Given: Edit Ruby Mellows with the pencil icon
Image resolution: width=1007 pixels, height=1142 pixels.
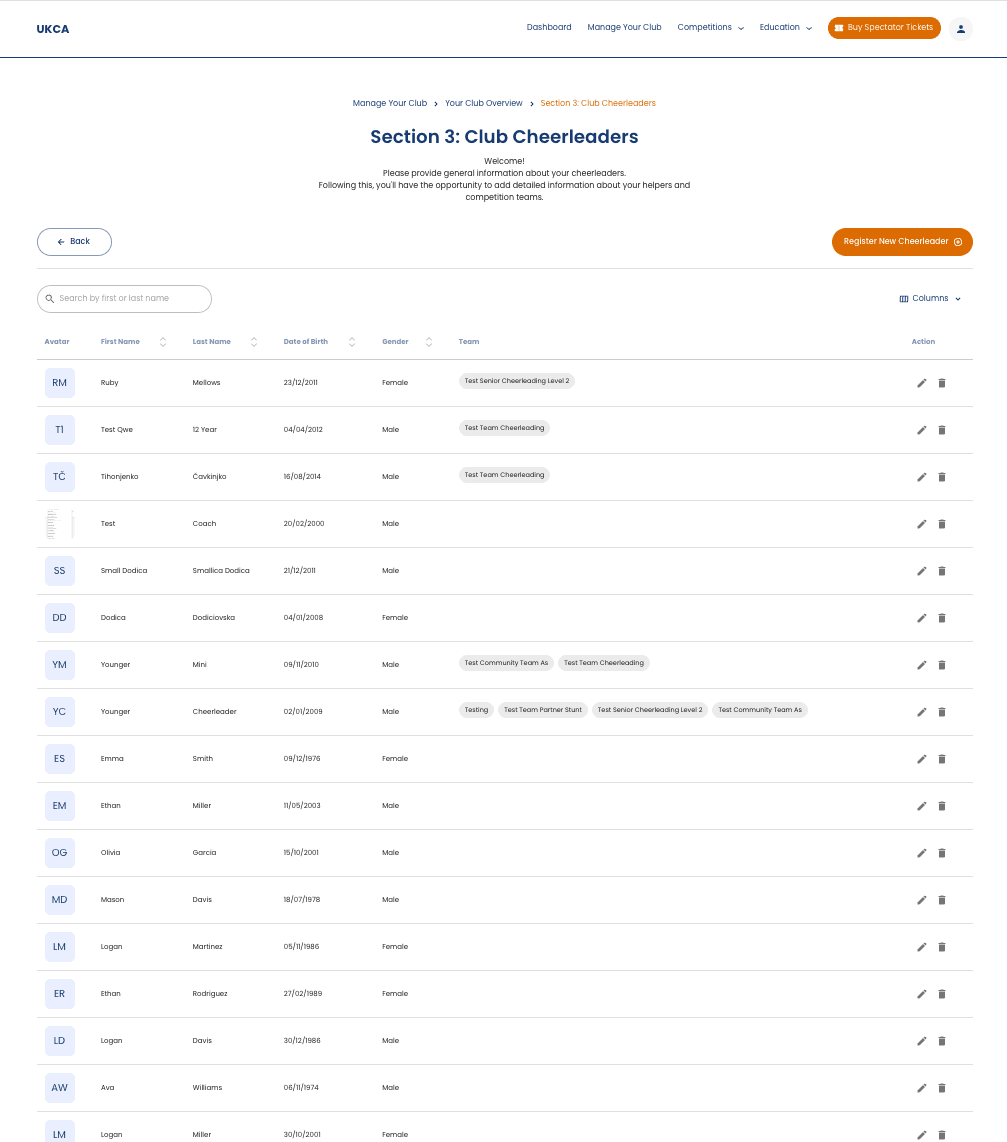Looking at the screenshot, I should point(921,383).
